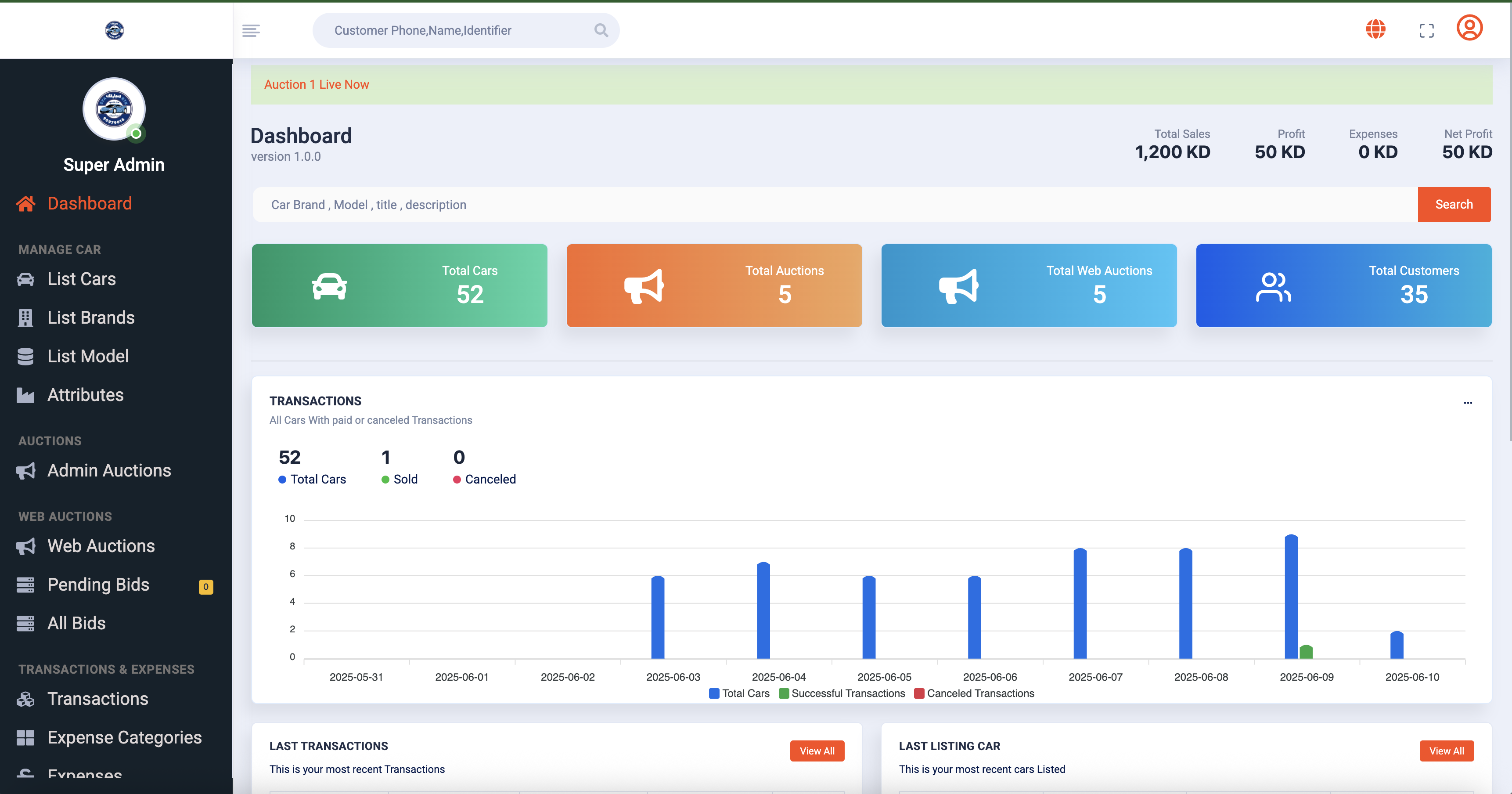The width and height of the screenshot is (1512, 794).
Task: Toggle Total Cars series in chart legend
Action: (x=739, y=693)
